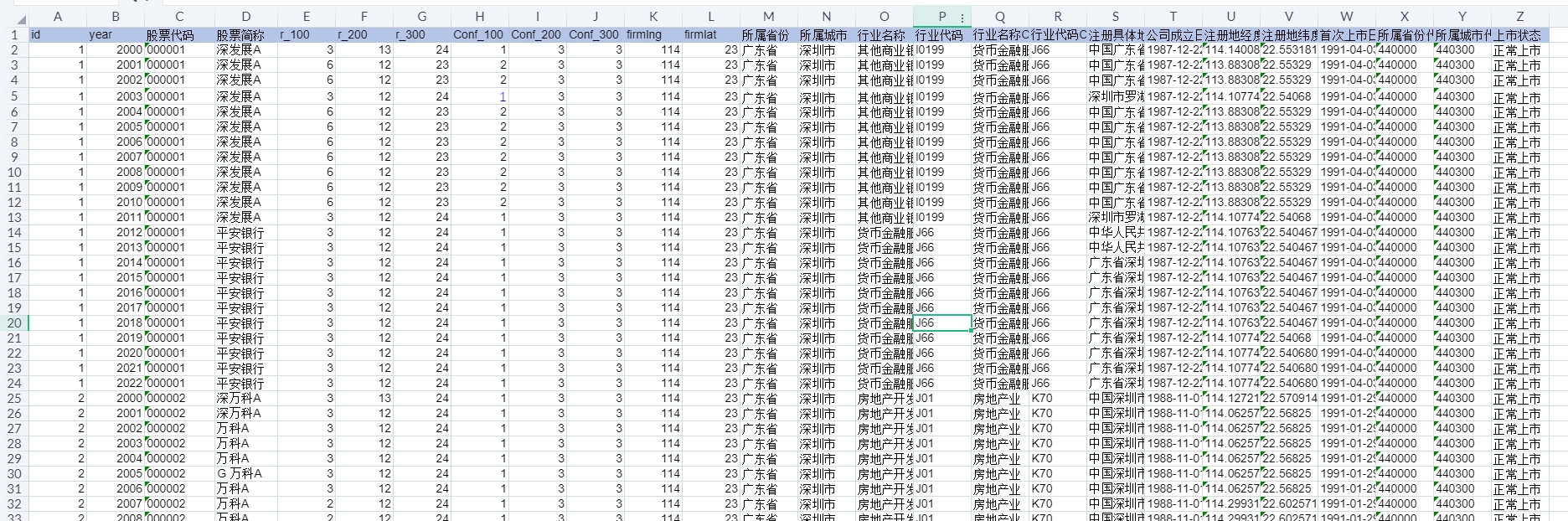Select the 平安银行 cell in row 14
The image size is (1568, 521).
(245, 233)
